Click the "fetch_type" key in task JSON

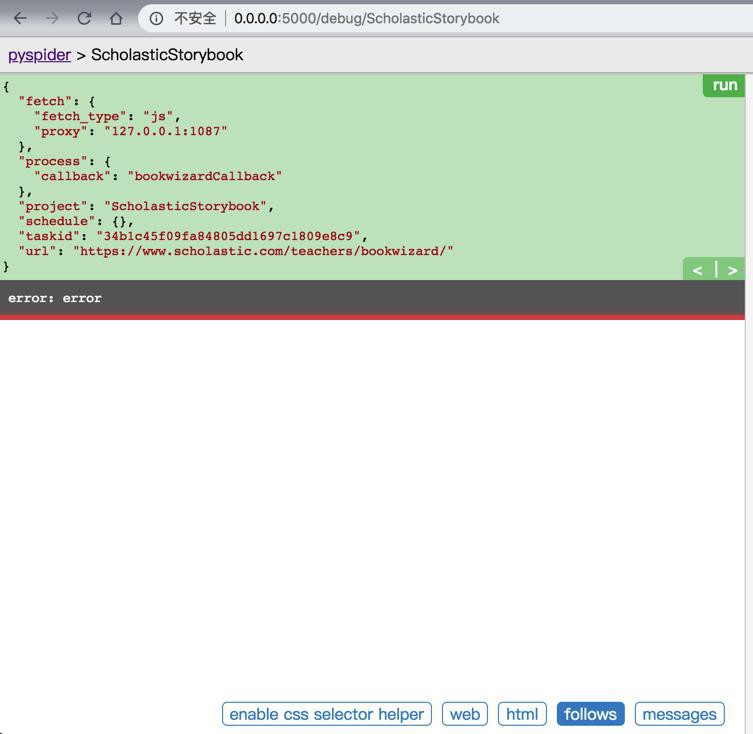point(80,116)
